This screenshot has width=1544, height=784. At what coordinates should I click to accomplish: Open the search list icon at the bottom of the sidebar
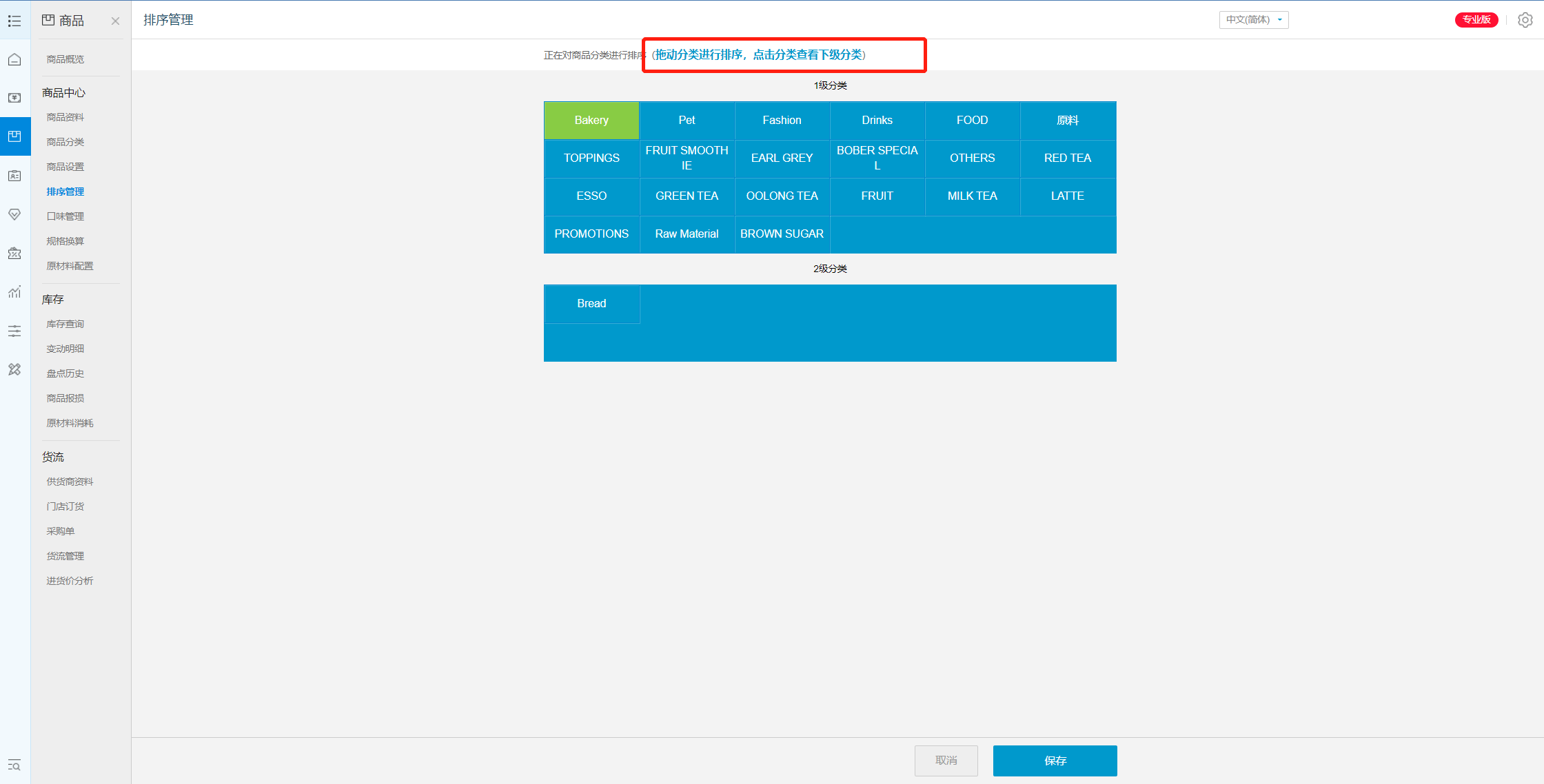tap(14, 765)
